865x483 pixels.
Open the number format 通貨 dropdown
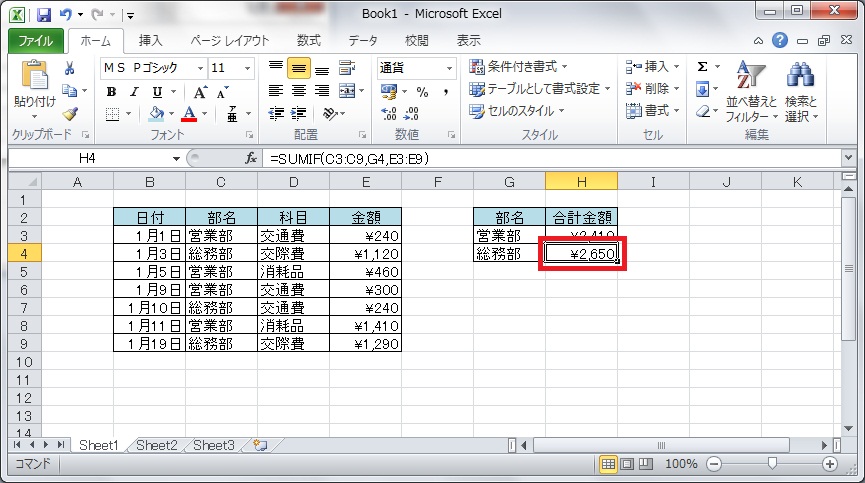[x=450, y=68]
